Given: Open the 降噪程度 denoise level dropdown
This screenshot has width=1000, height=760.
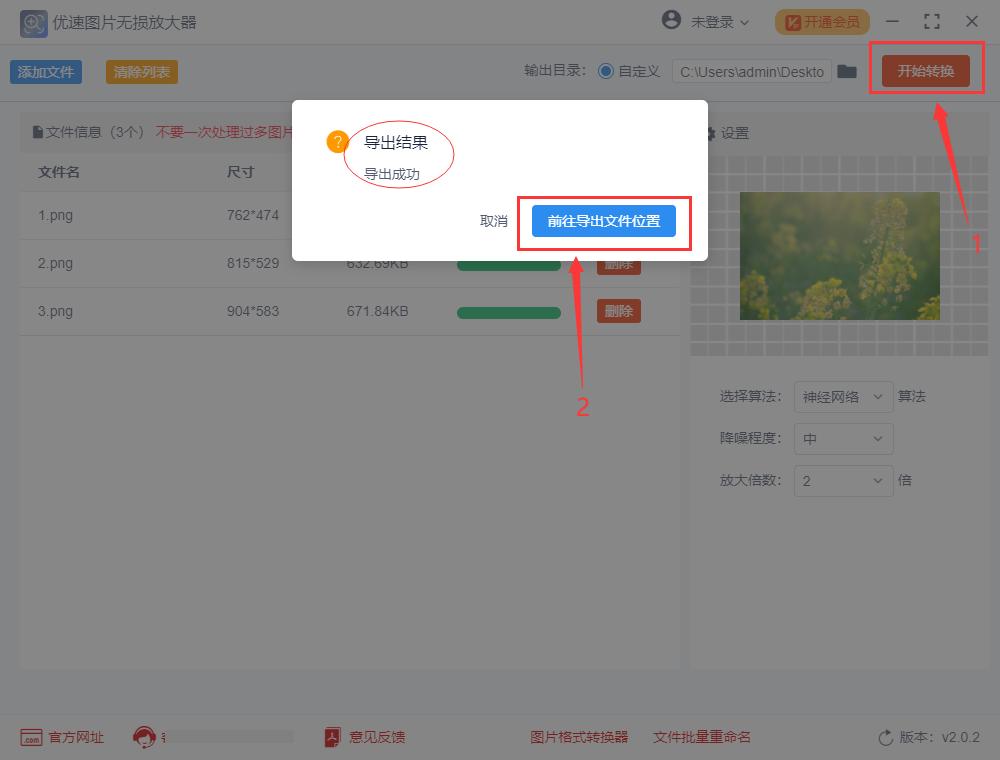Looking at the screenshot, I should [x=843, y=439].
